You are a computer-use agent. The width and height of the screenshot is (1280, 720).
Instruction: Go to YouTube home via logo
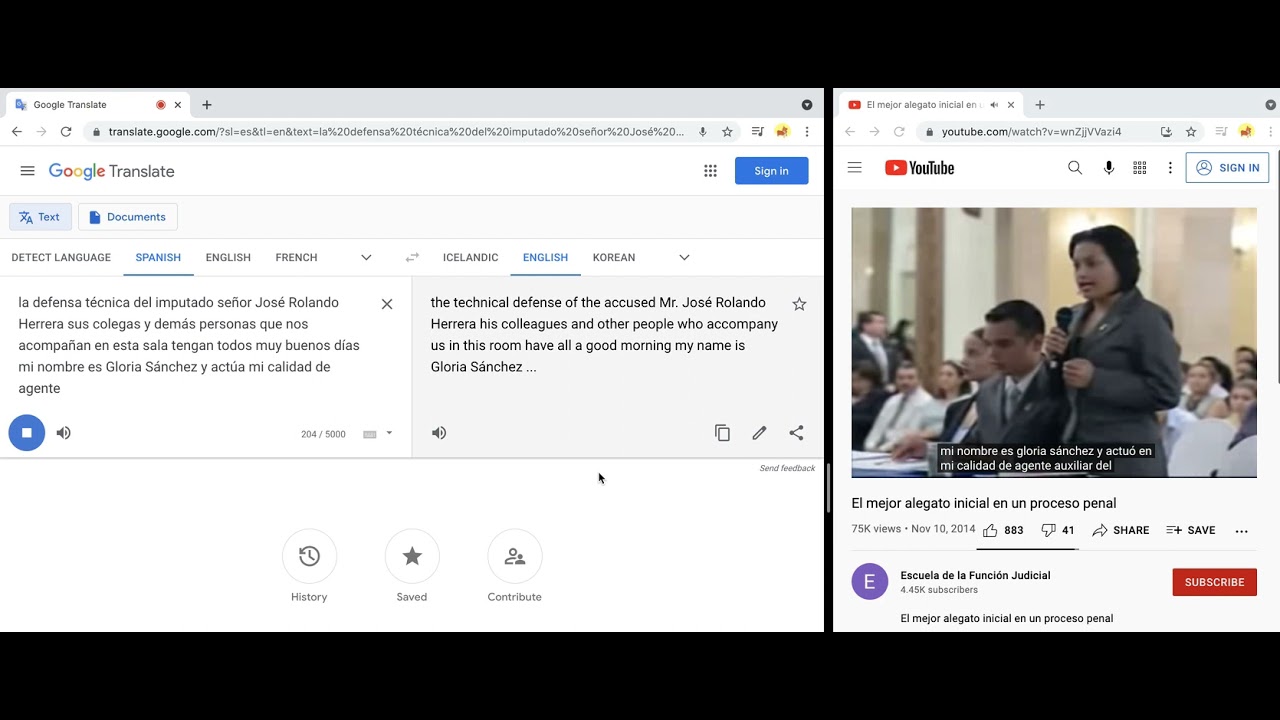919,168
